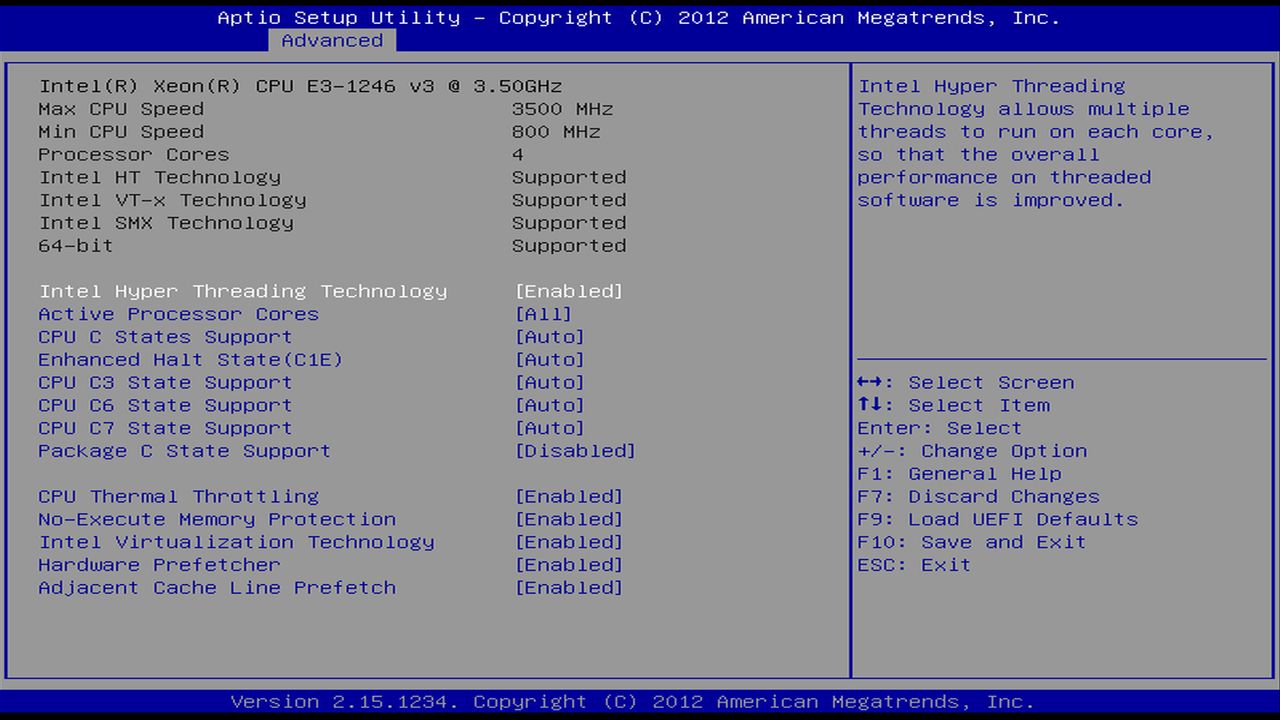
Task: Click the Intel SMX Technology label
Action: click(x=166, y=223)
